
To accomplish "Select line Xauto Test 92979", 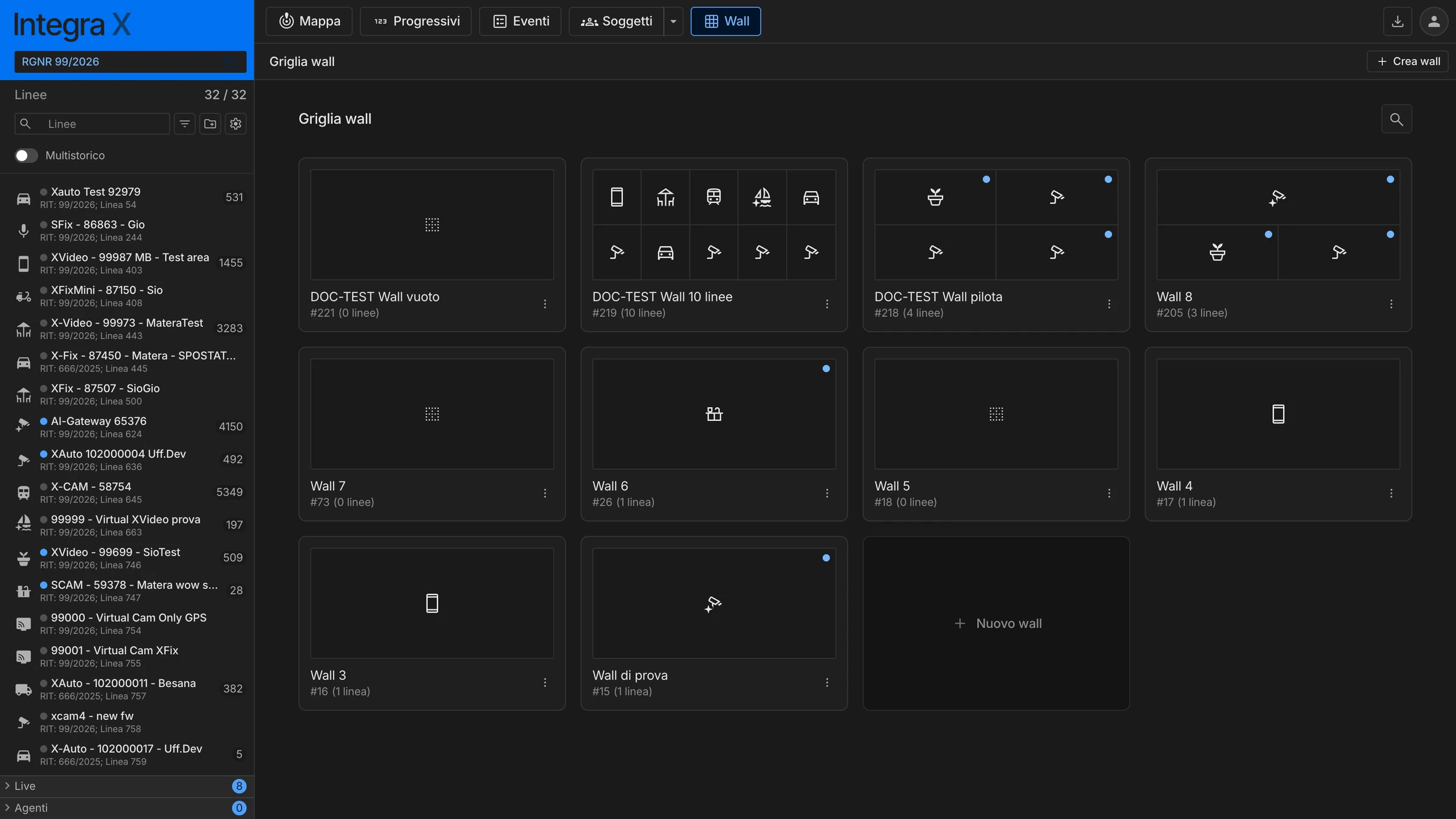I will coord(127,198).
